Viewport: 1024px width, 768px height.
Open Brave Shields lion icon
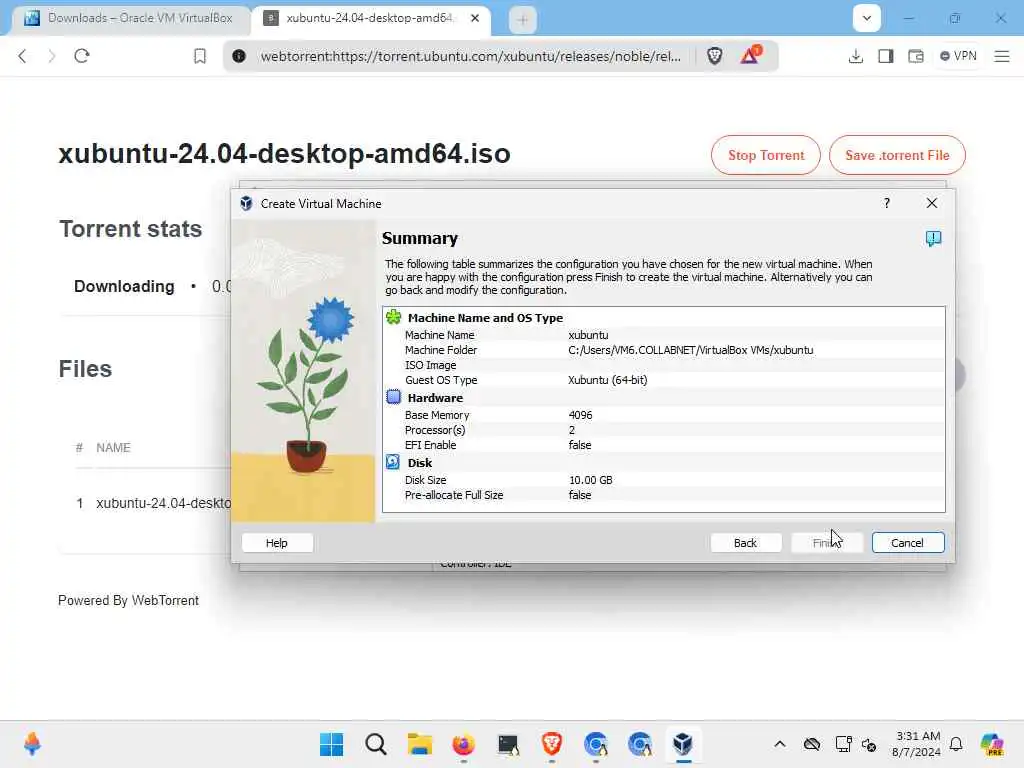point(714,56)
